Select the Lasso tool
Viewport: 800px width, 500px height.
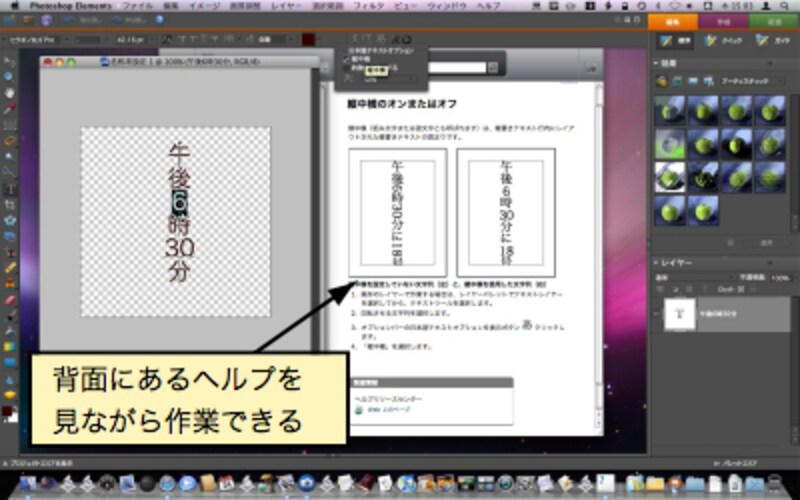click(10, 141)
